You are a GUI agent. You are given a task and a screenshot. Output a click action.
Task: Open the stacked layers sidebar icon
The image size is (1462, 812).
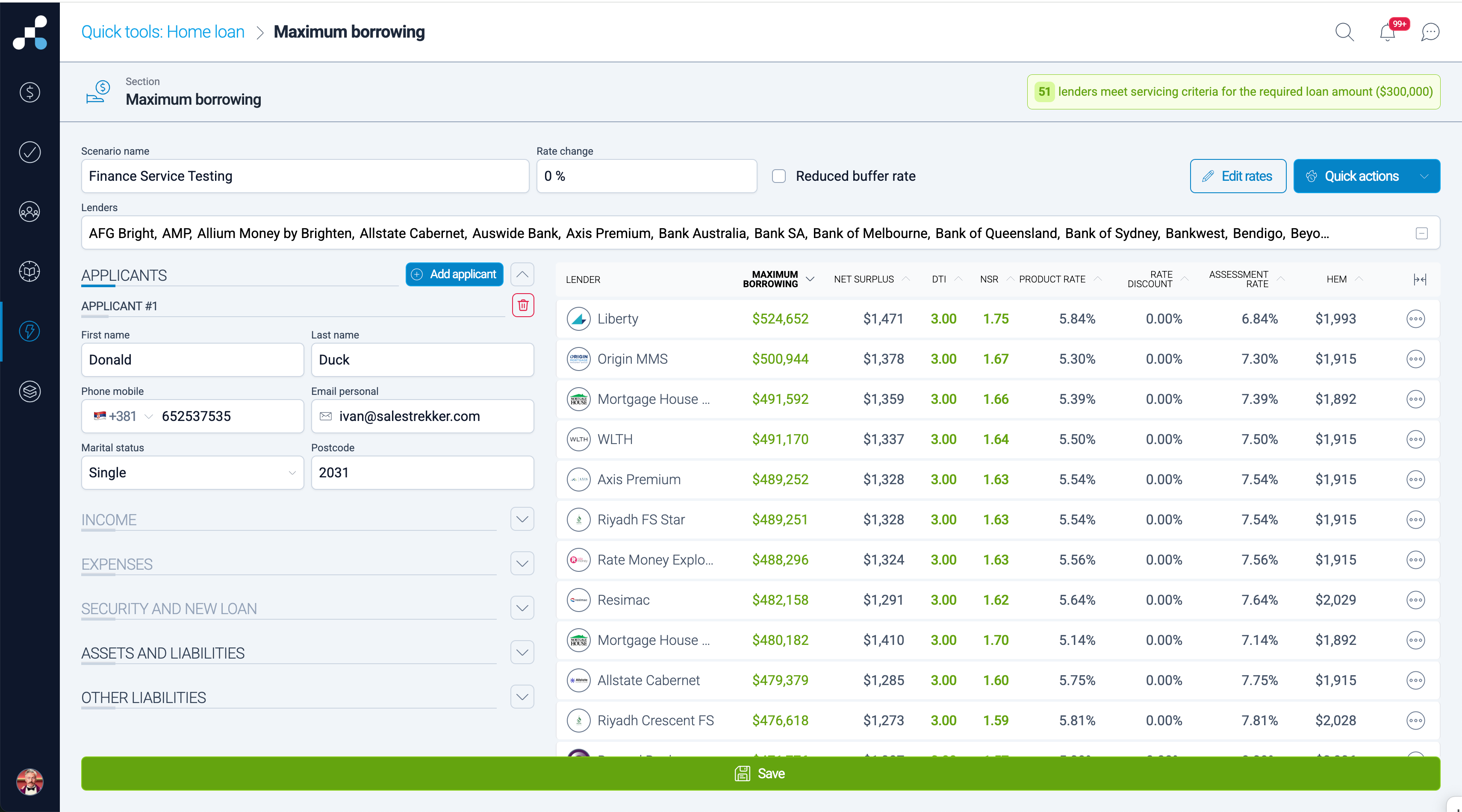pos(29,391)
